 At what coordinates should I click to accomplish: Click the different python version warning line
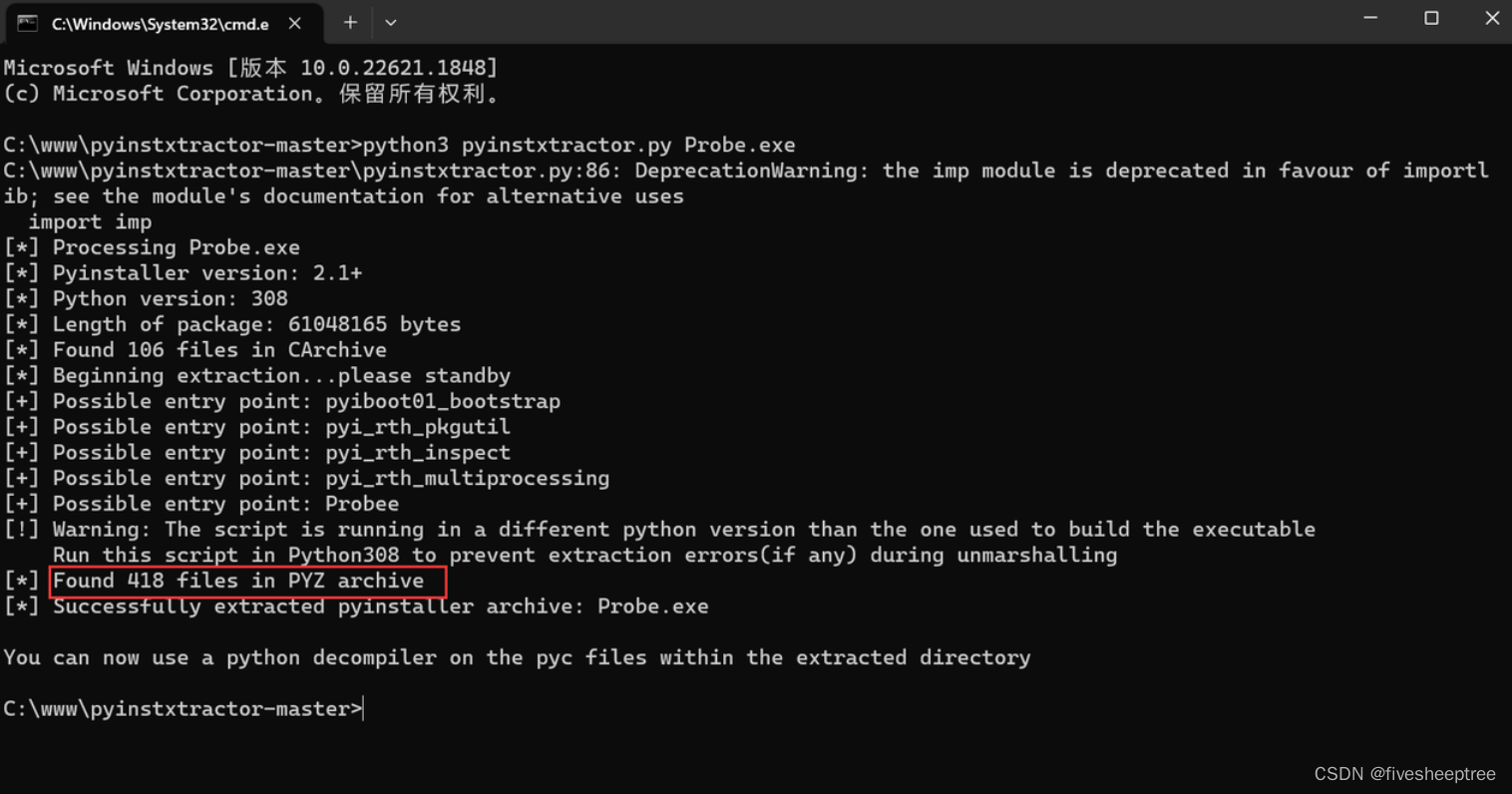(658, 529)
